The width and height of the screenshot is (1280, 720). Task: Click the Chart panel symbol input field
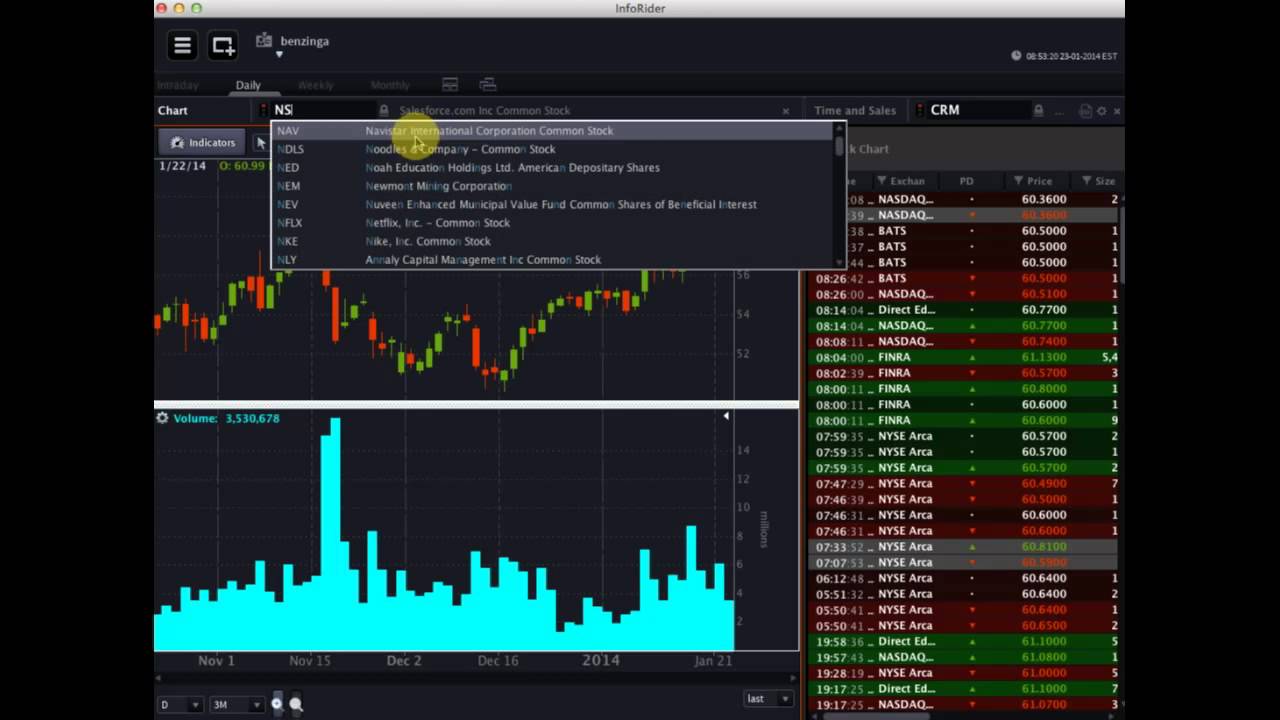pyautogui.click(x=322, y=110)
